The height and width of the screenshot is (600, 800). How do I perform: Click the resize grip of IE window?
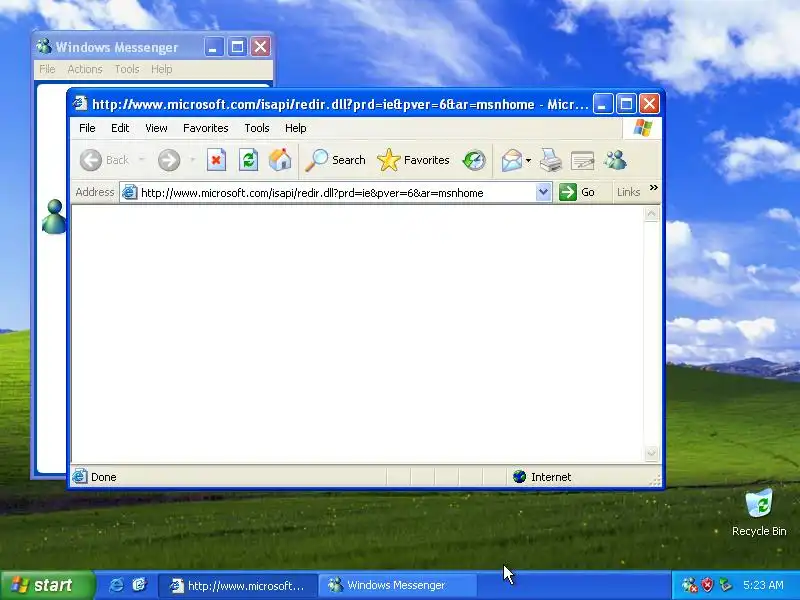tap(655, 480)
